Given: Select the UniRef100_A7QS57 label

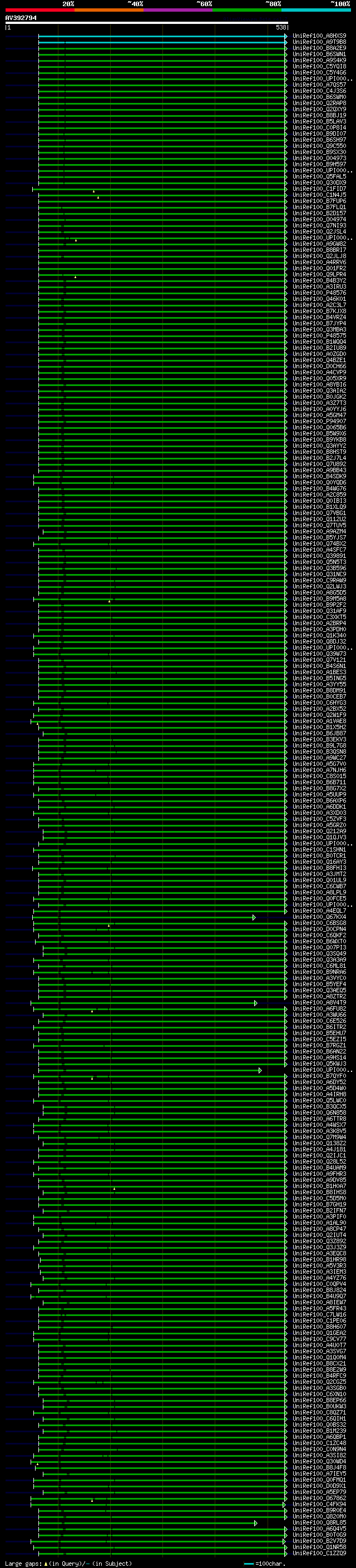Looking at the screenshot, I should [319, 85].
